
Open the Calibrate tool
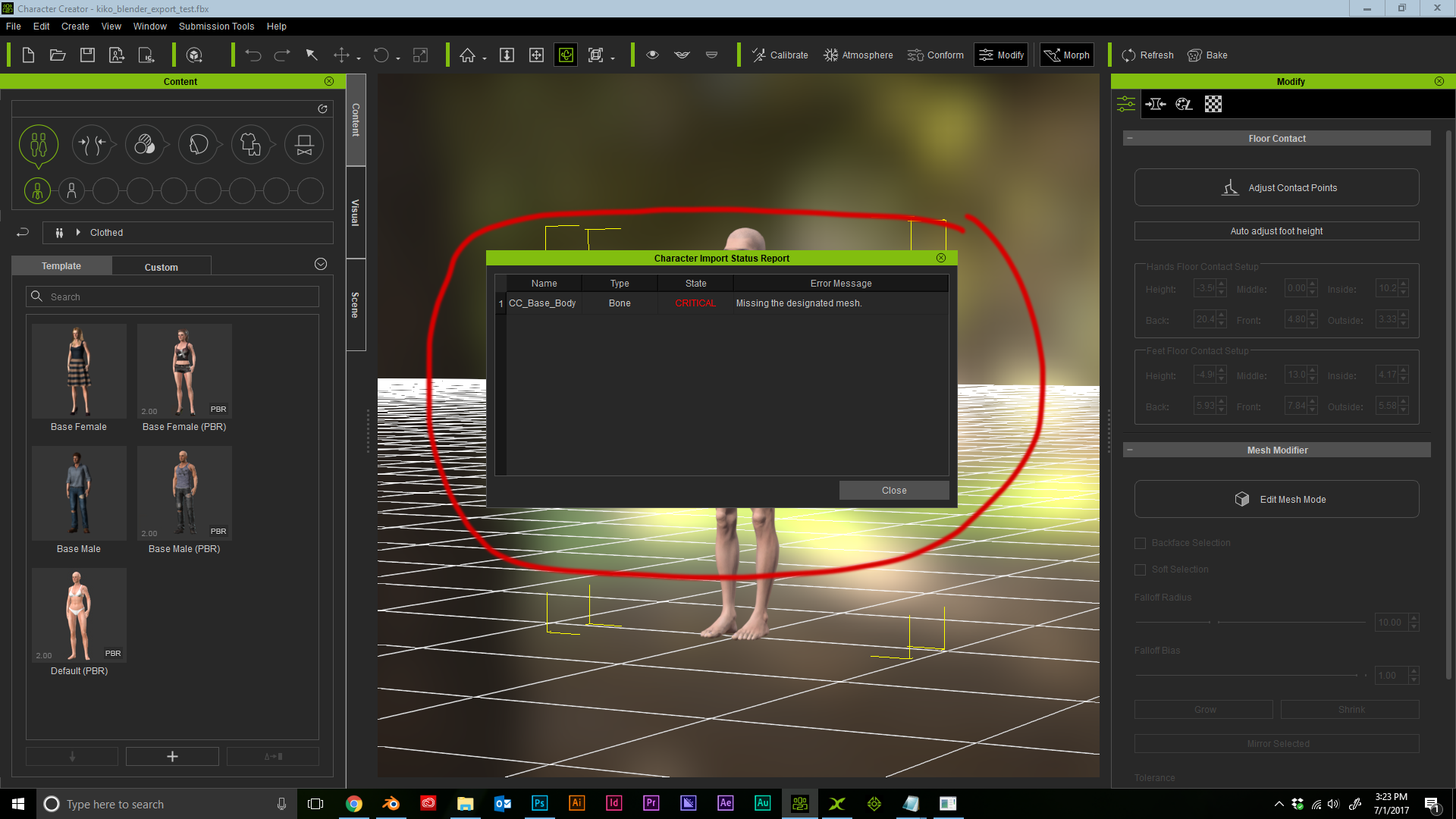click(x=780, y=55)
